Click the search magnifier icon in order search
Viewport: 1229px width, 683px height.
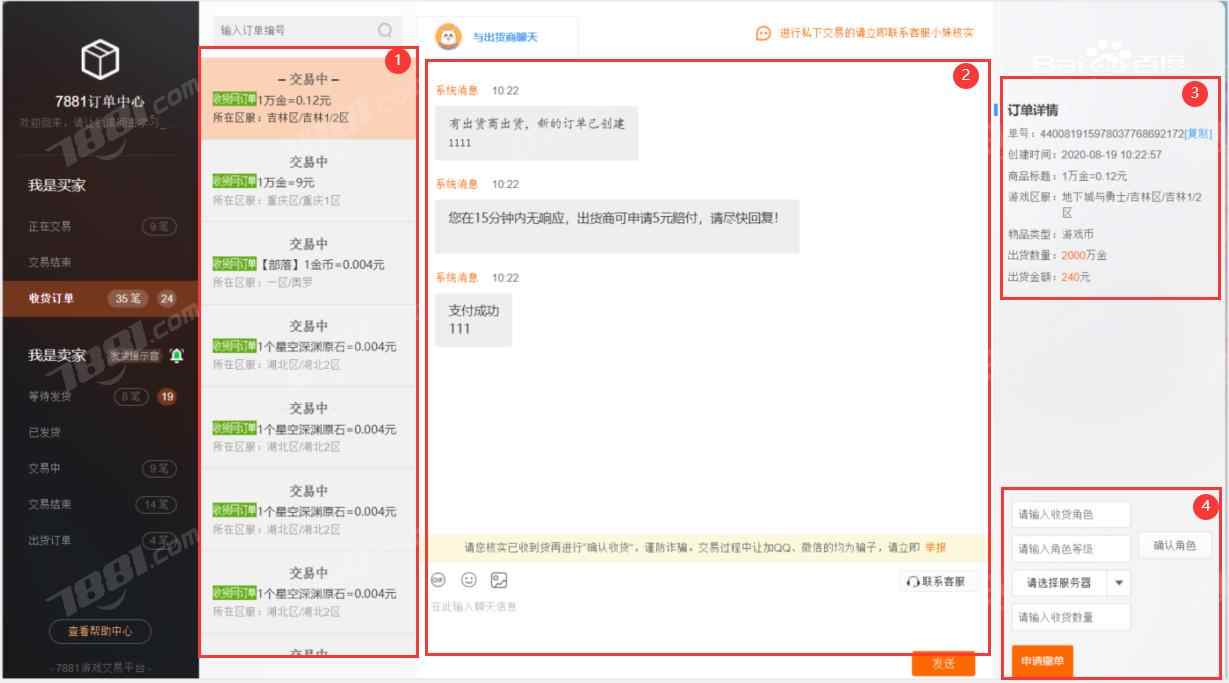pos(385,31)
